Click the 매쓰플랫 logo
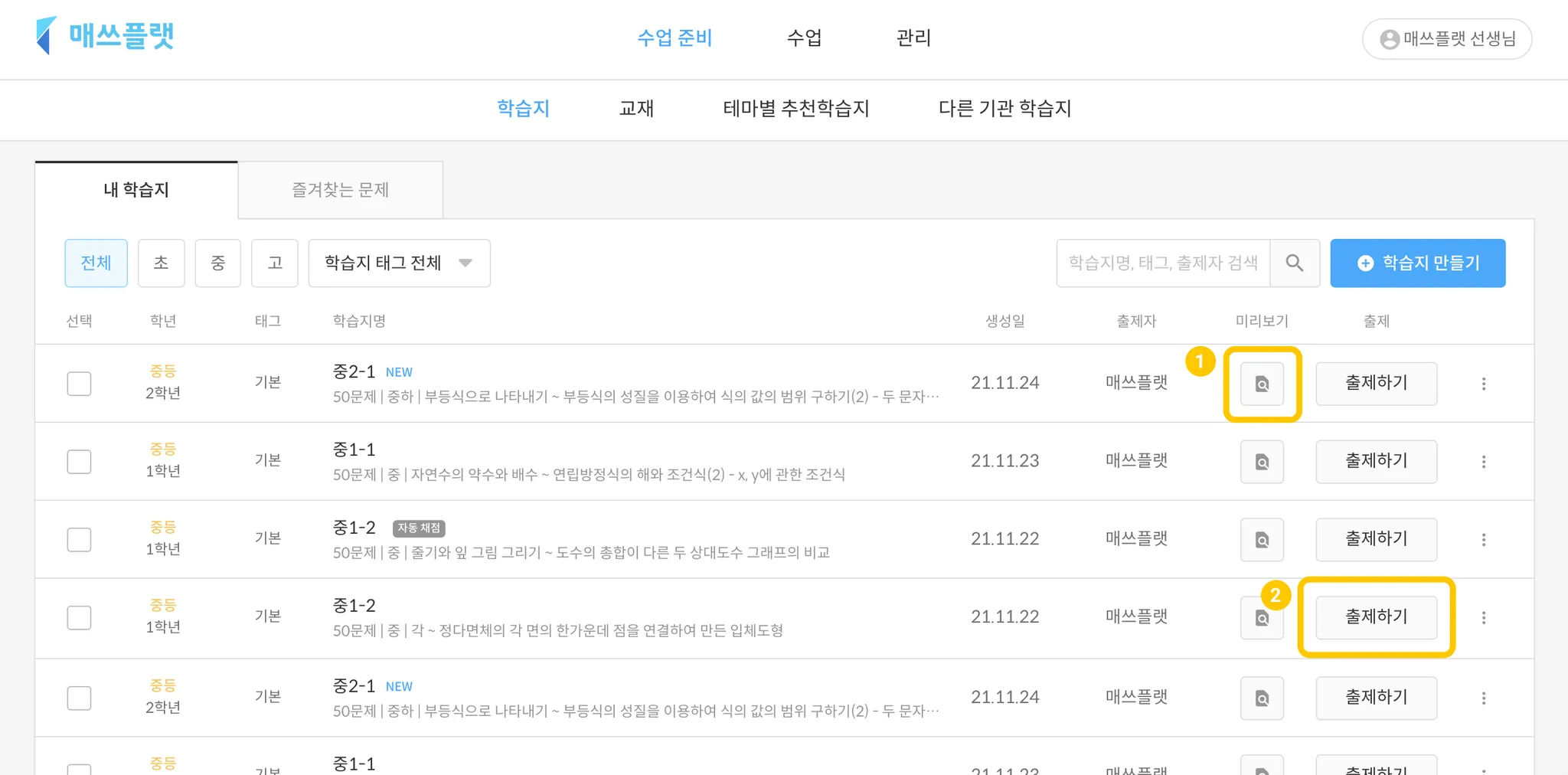This screenshot has height=775, width=1568. point(105,36)
